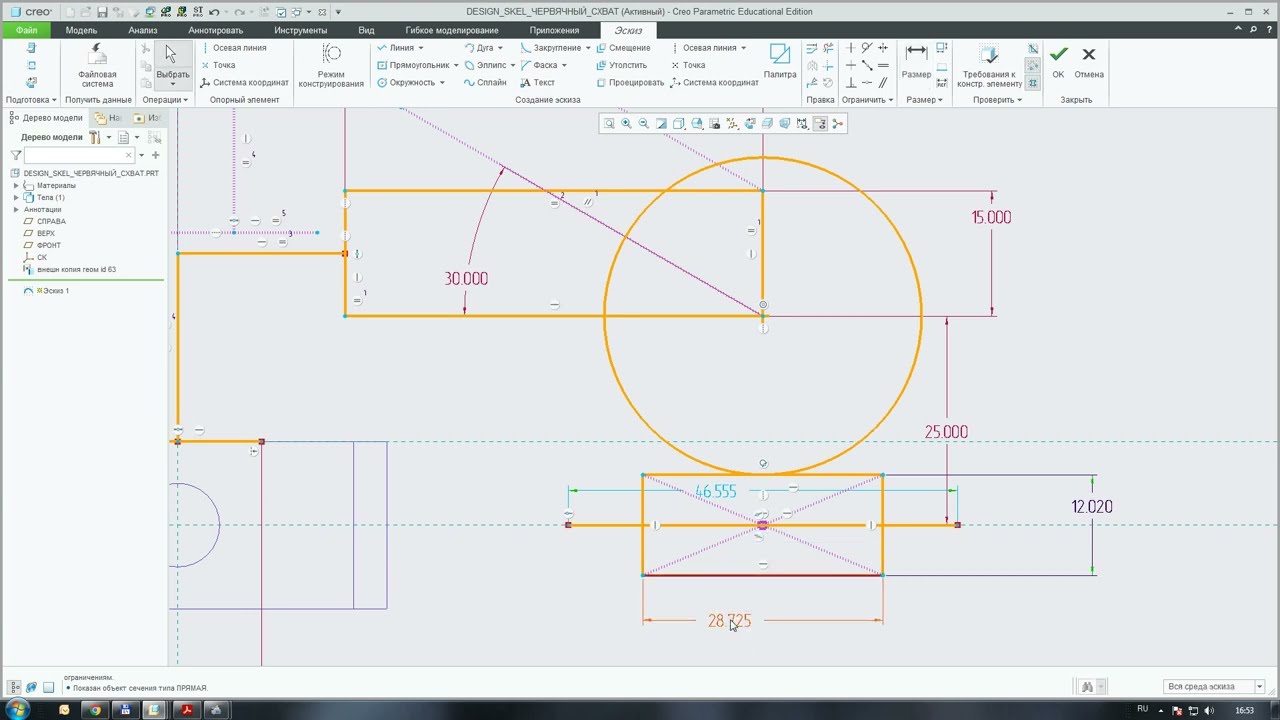Click the Undo arrow in quick access toolbar
1280x720 pixels.
(213, 12)
